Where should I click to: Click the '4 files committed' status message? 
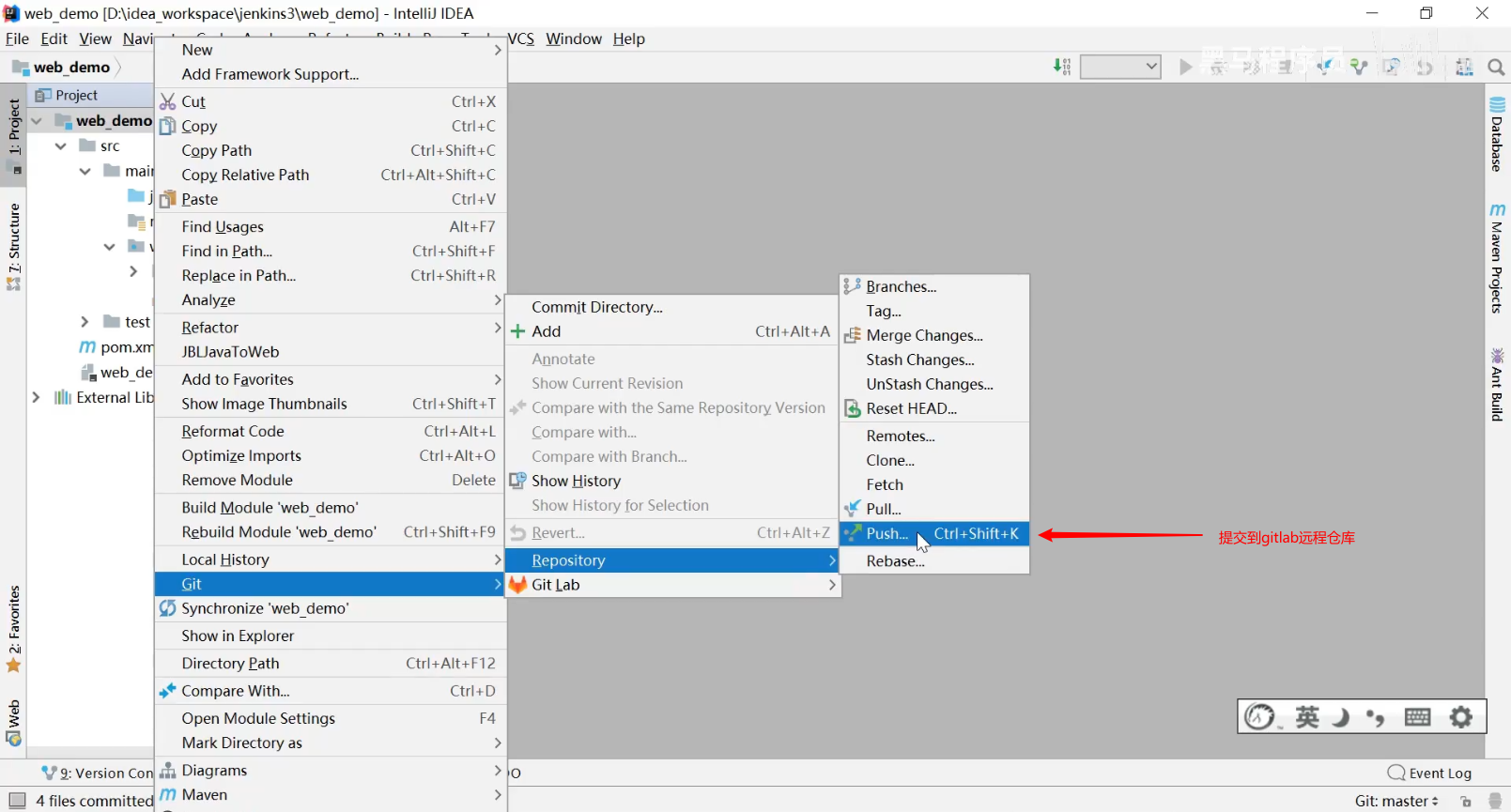tap(94, 801)
